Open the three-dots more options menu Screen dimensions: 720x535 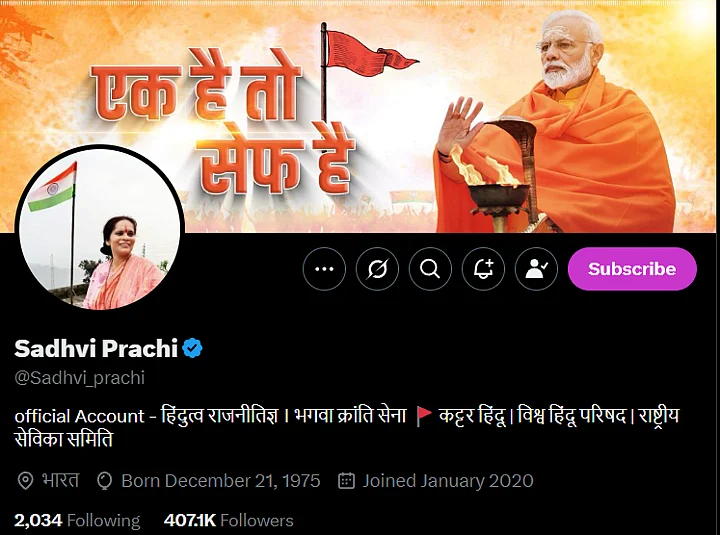(x=324, y=269)
